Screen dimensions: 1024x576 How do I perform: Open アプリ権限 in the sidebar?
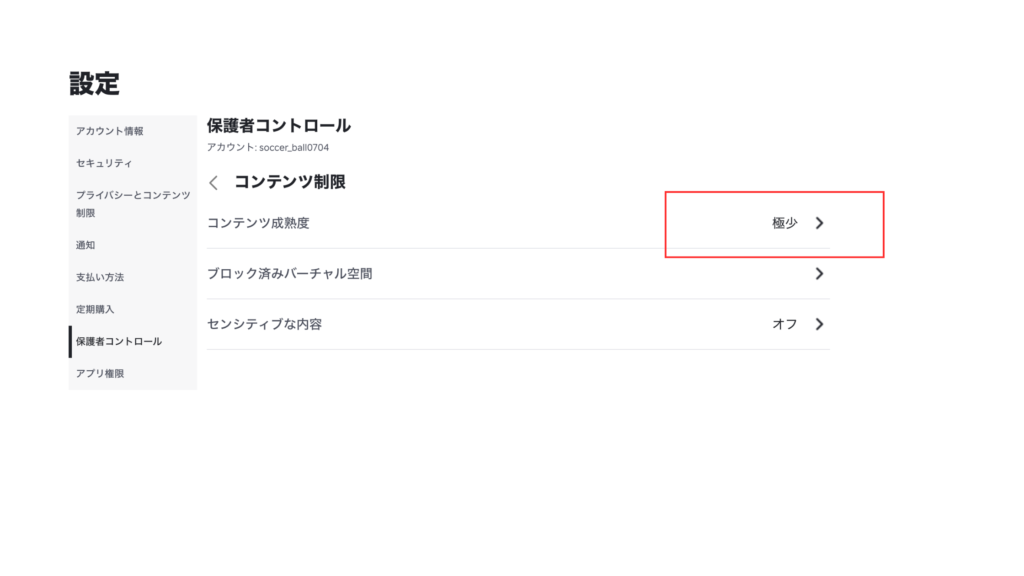(100, 373)
